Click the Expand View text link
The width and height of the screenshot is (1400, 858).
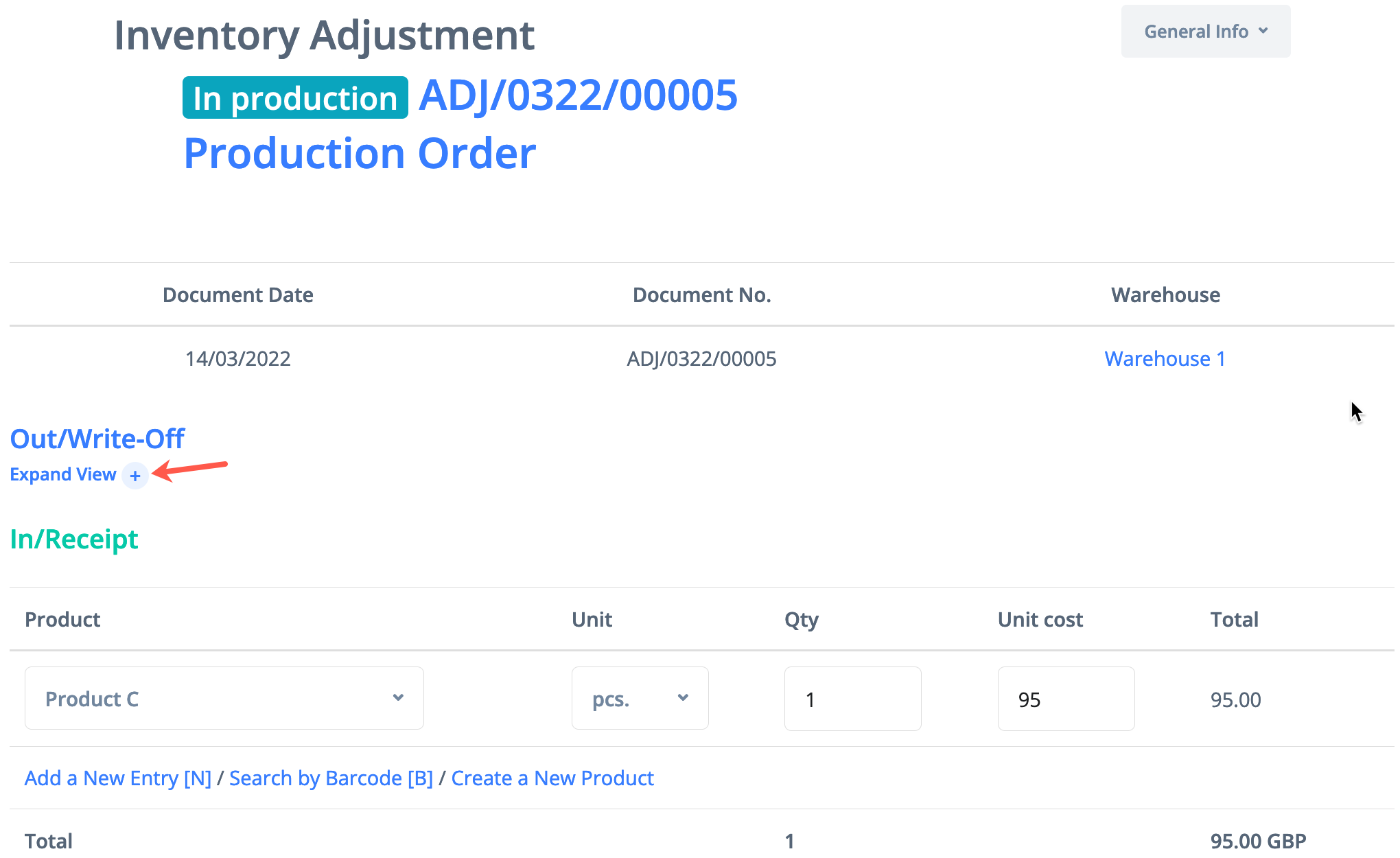[63, 474]
